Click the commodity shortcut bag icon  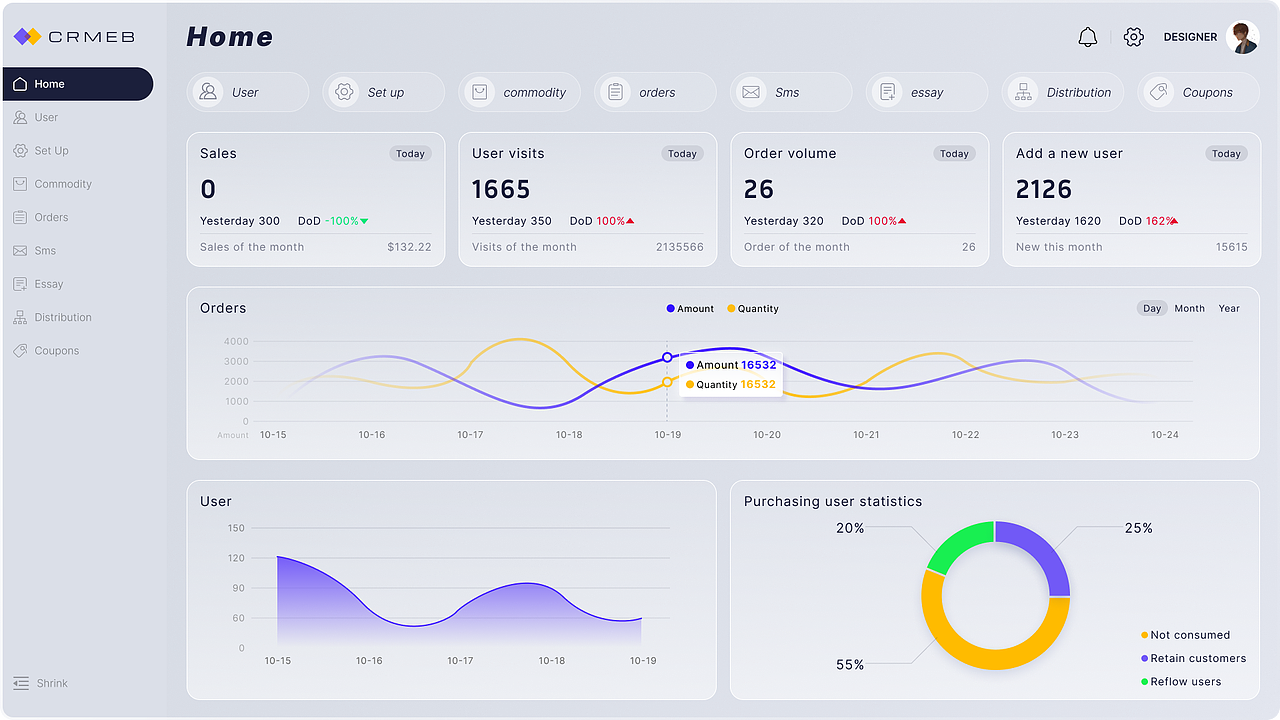(480, 92)
